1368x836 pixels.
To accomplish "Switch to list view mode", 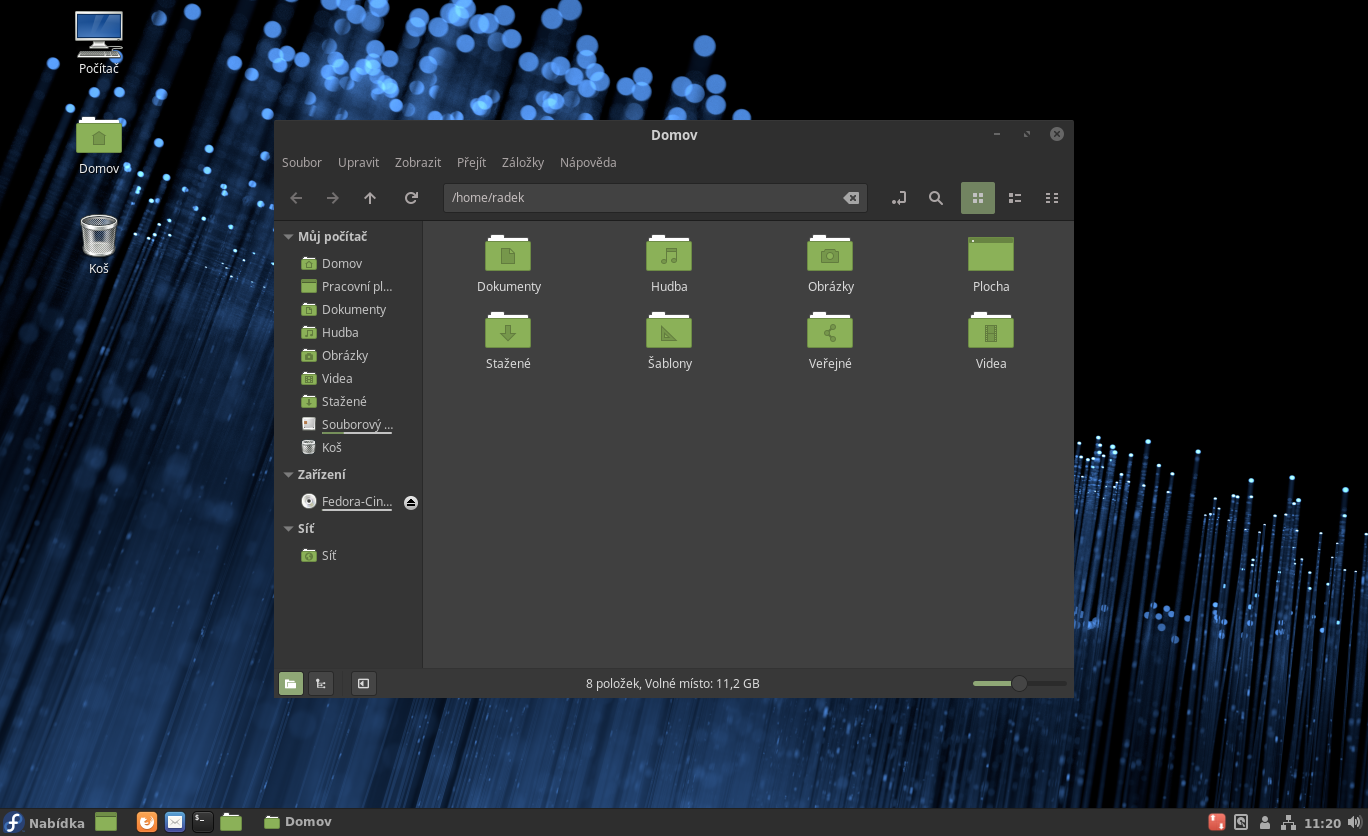I will pos(1015,198).
